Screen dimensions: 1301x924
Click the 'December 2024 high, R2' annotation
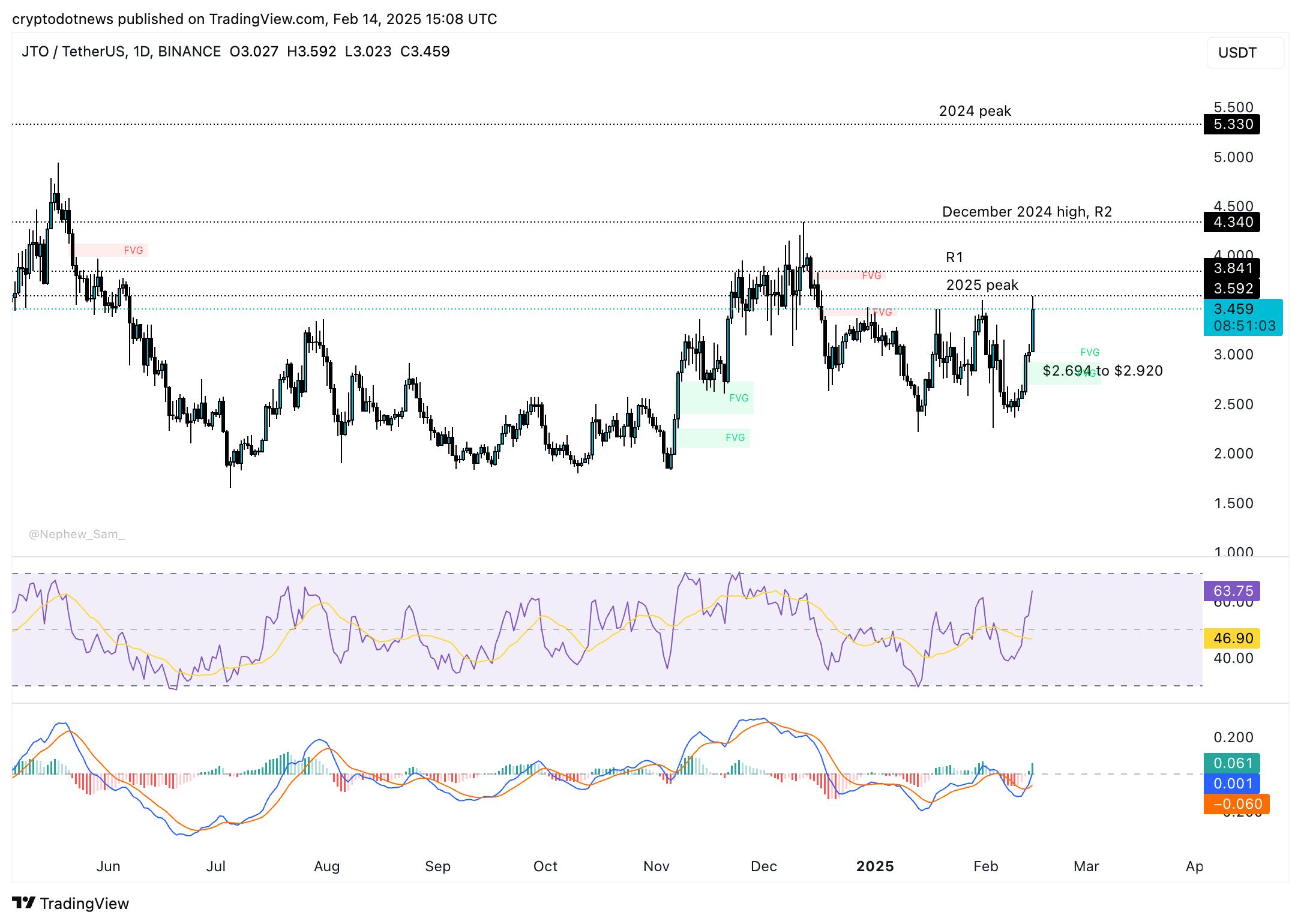tap(1027, 212)
